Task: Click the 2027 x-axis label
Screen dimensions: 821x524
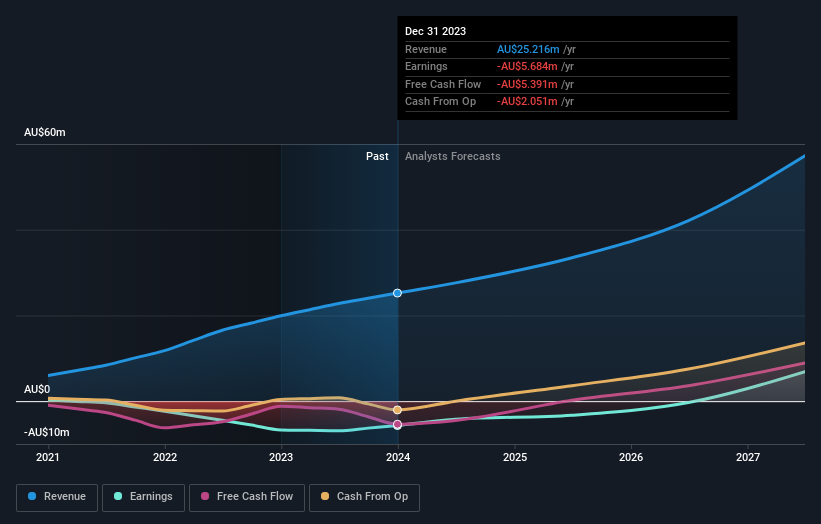Action: [748, 457]
